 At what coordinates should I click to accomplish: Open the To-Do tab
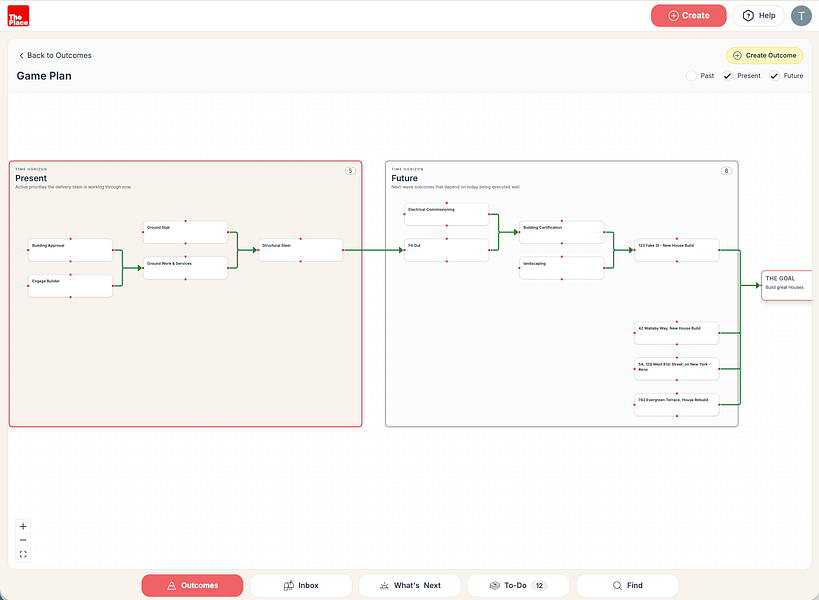(519, 585)
